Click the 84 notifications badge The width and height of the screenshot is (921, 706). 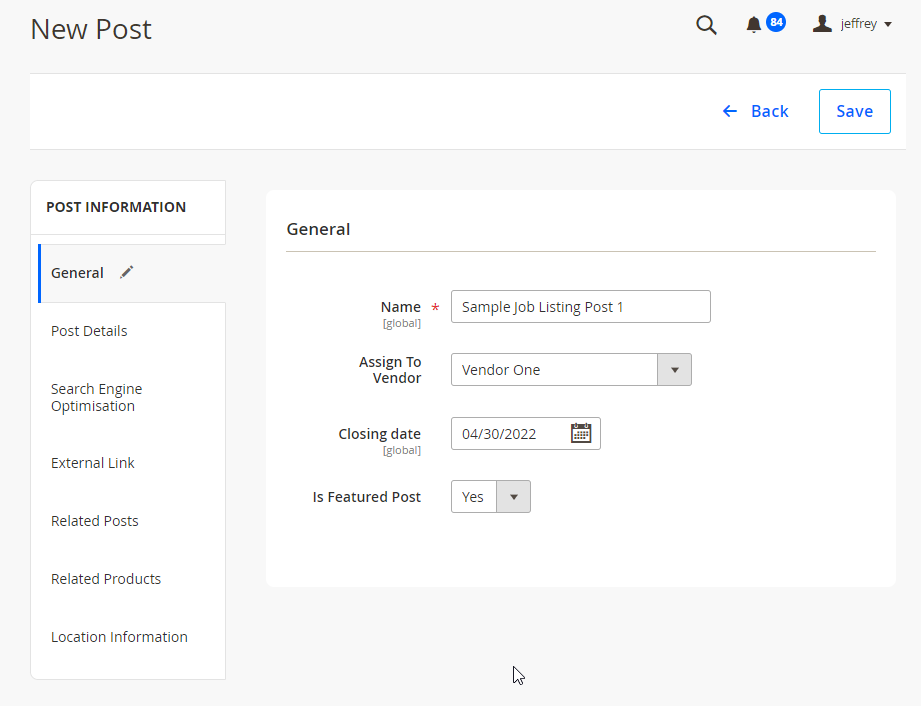776,22
